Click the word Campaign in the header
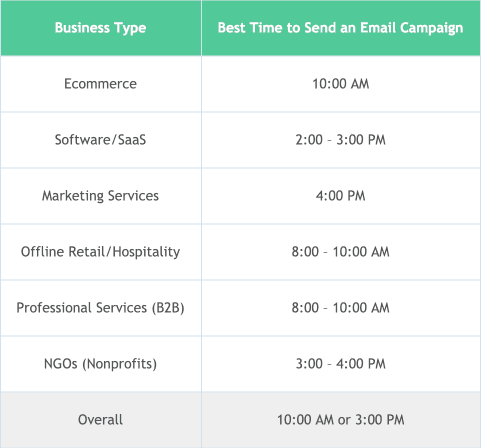The height and width of the screenshot is (448, 481). pos(431,29)
